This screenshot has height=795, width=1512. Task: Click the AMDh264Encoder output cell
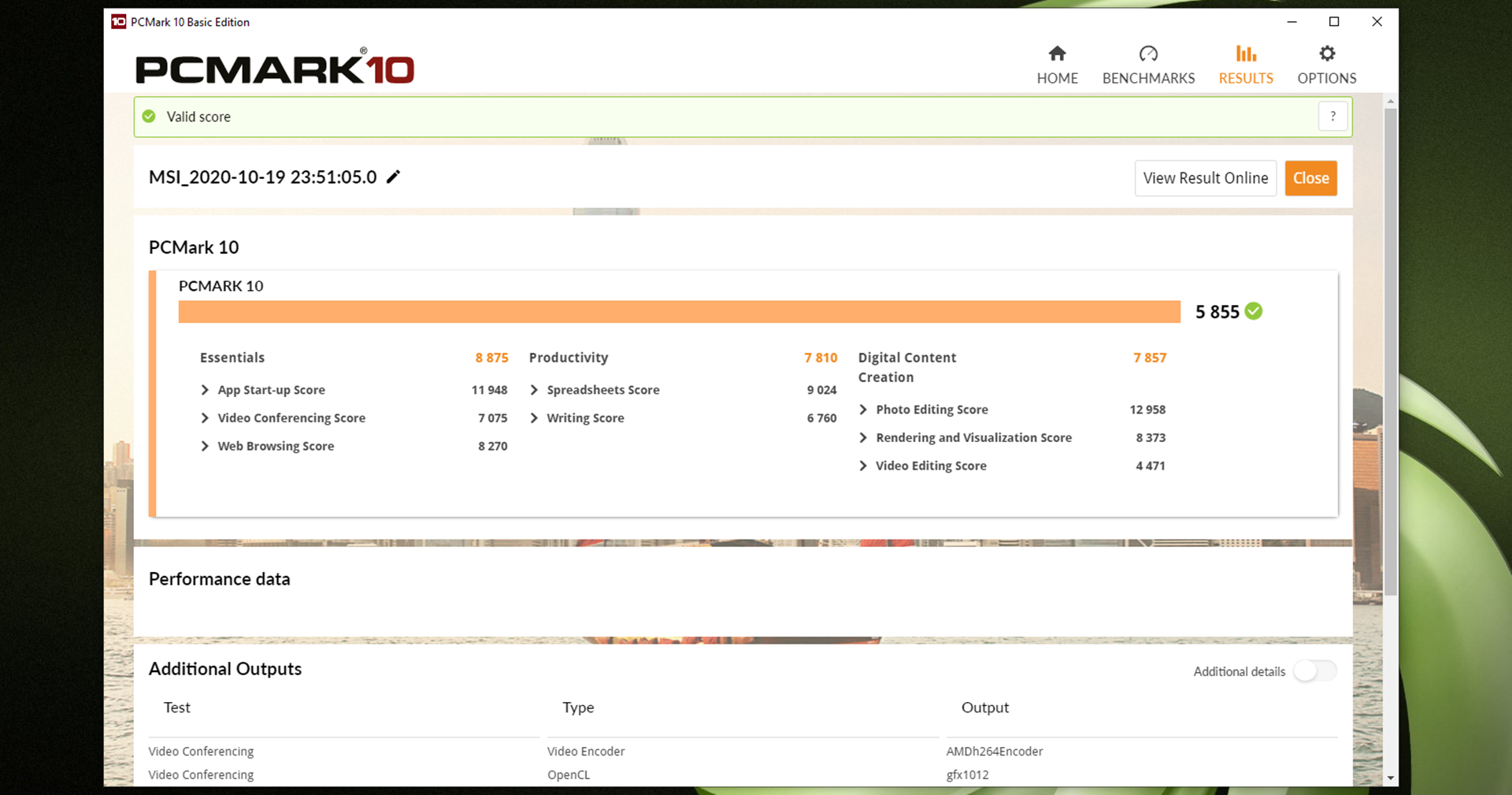point(995,752)
